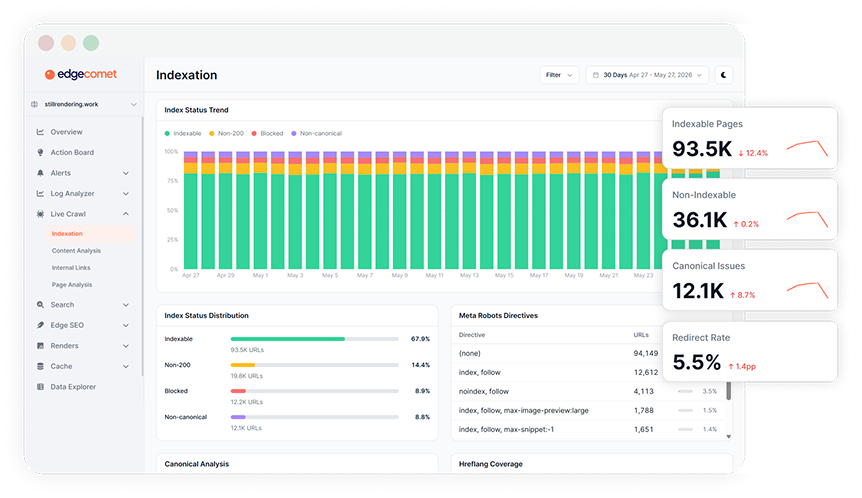Toggle dark mode with moon icon
The height and width of the screenshot is (498, 862).
pos(723,75)
